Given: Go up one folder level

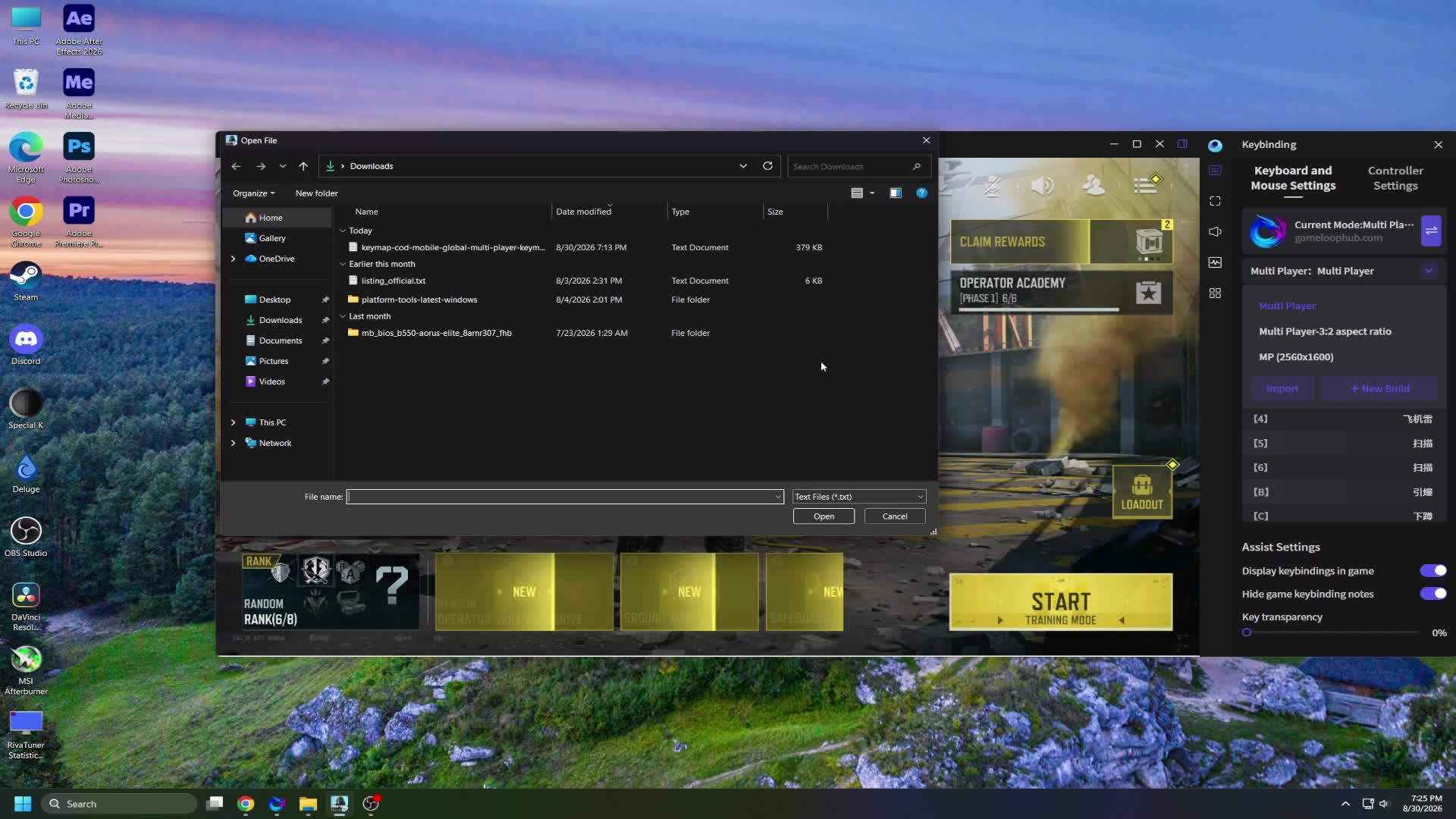Looking at the screenshot, I should click(303, 166).
